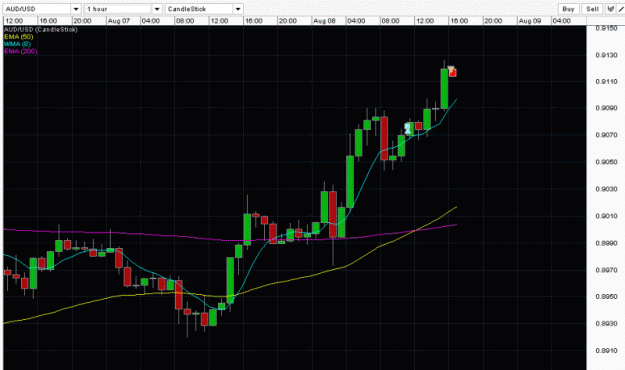This screenshot has width=625, height=370.
Task: Click the Sell button
Action: pos(592,9)
